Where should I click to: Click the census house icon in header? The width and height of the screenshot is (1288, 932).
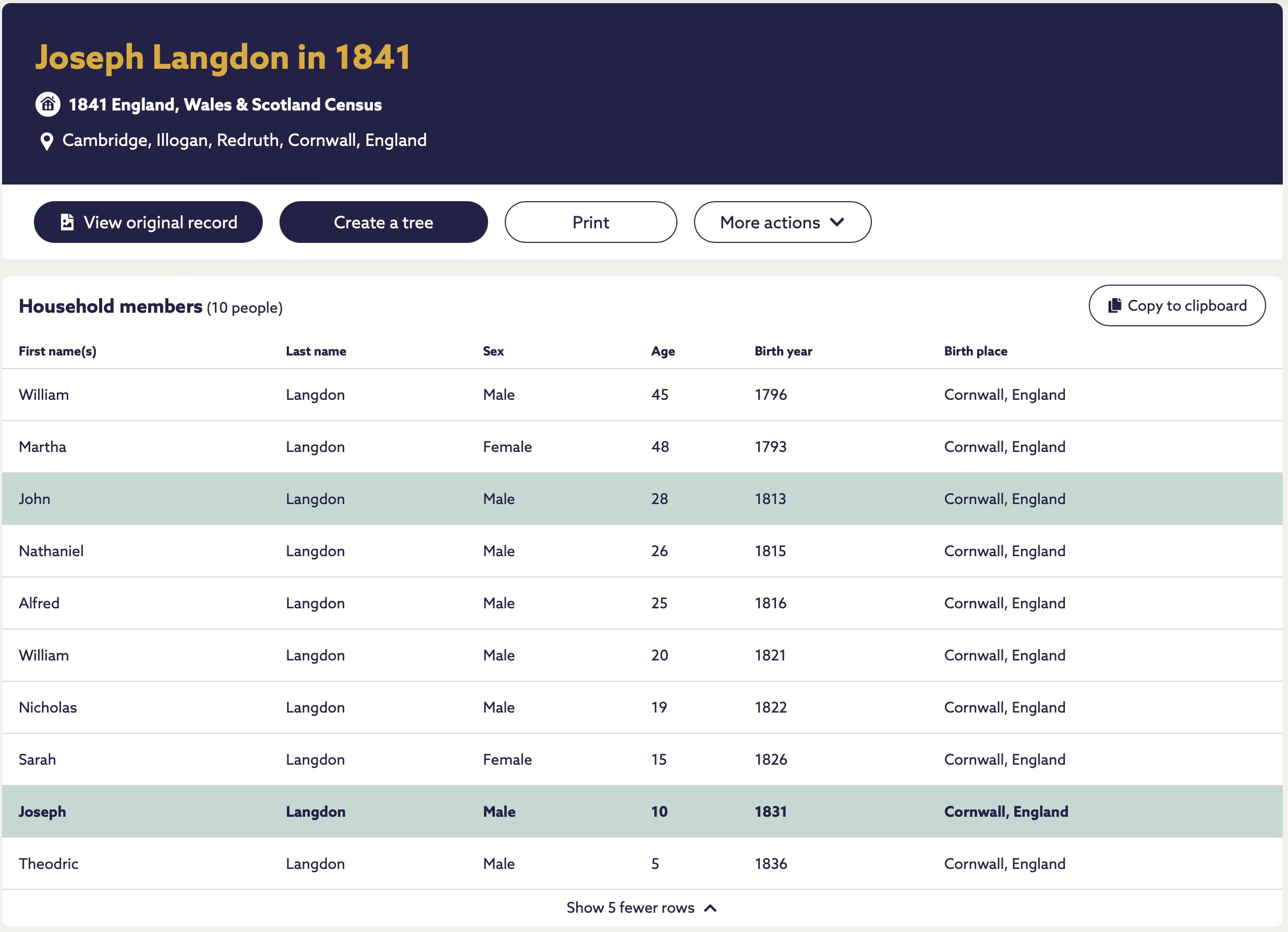(47, 104)
